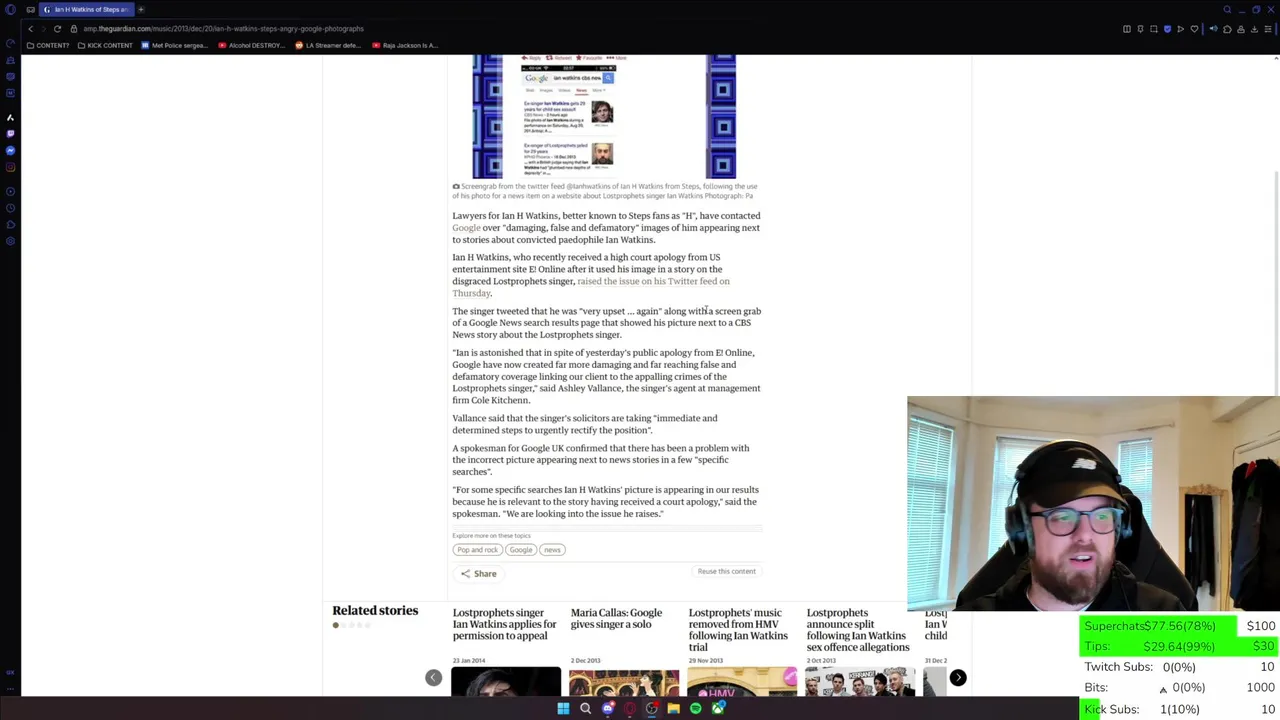The width and height of the screenshot is (1280, 720).
Task: Click the Windows Start button on taskbar
Action: click(x=563, y=709)
